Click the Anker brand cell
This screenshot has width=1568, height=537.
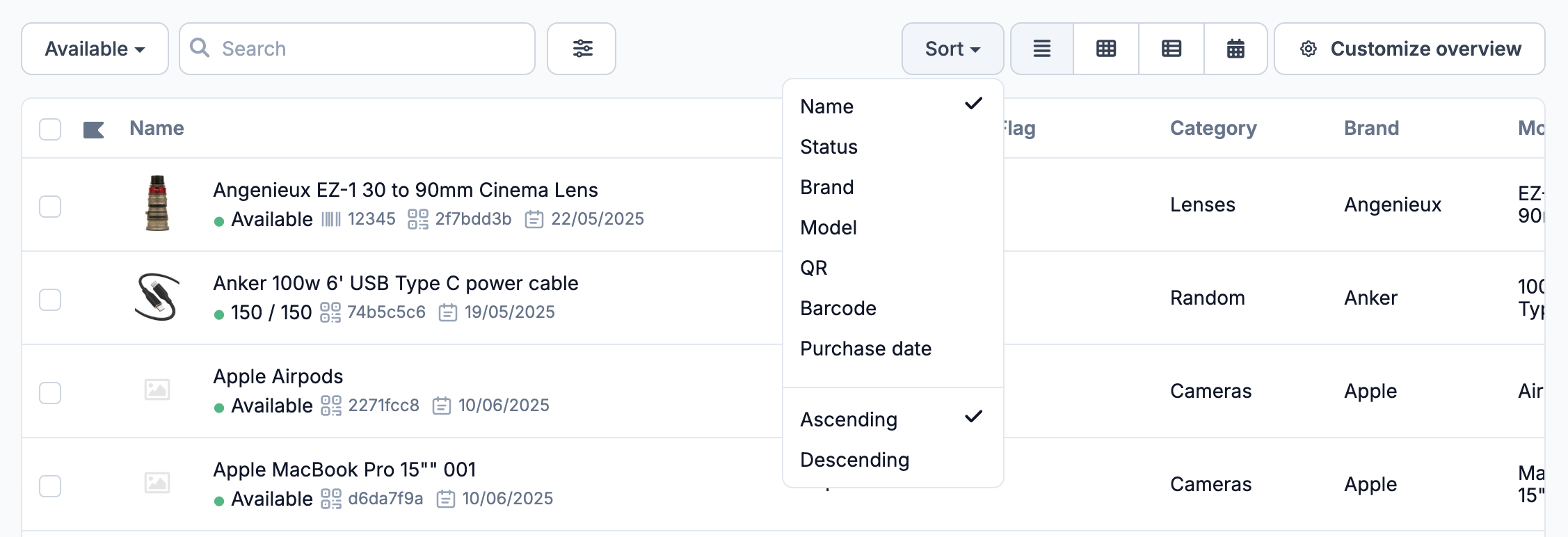click(1370, 298)
